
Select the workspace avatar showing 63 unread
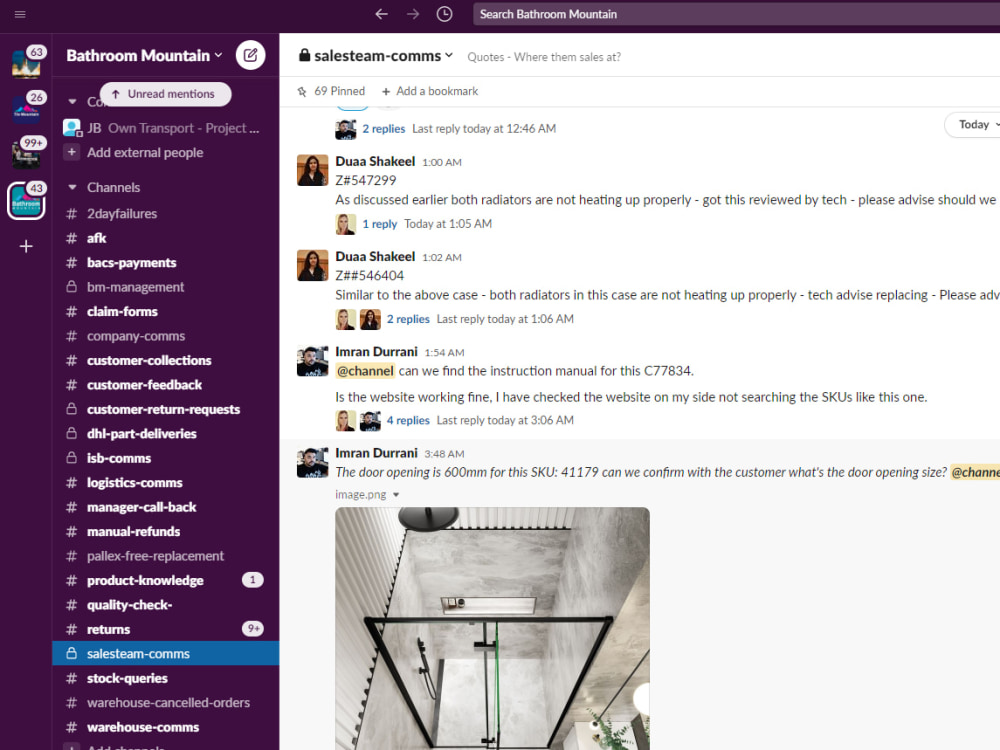coord(25,62)
